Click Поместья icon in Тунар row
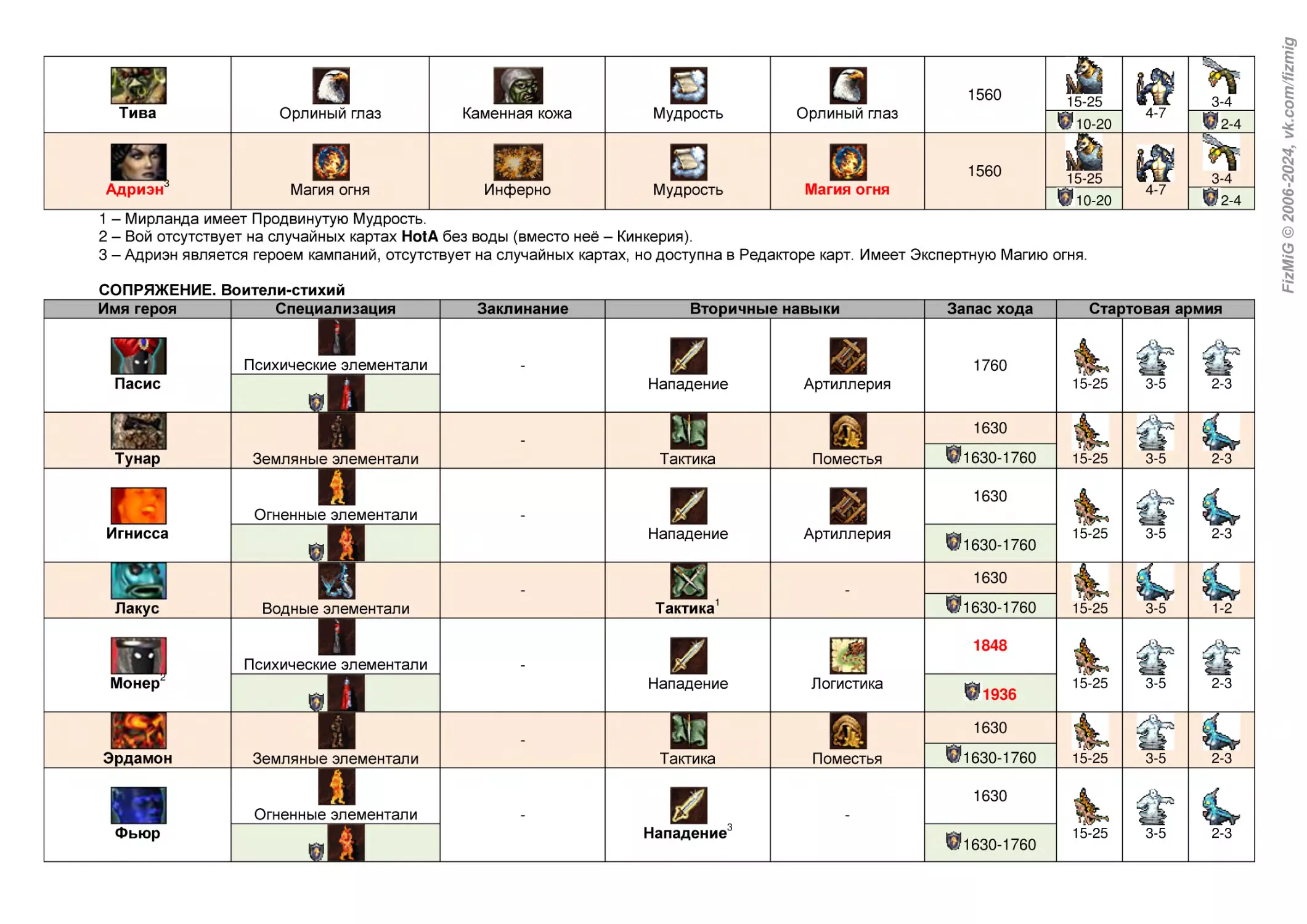Image resolution: width=1307 pixels, height=924 pixels. (847, 431)
